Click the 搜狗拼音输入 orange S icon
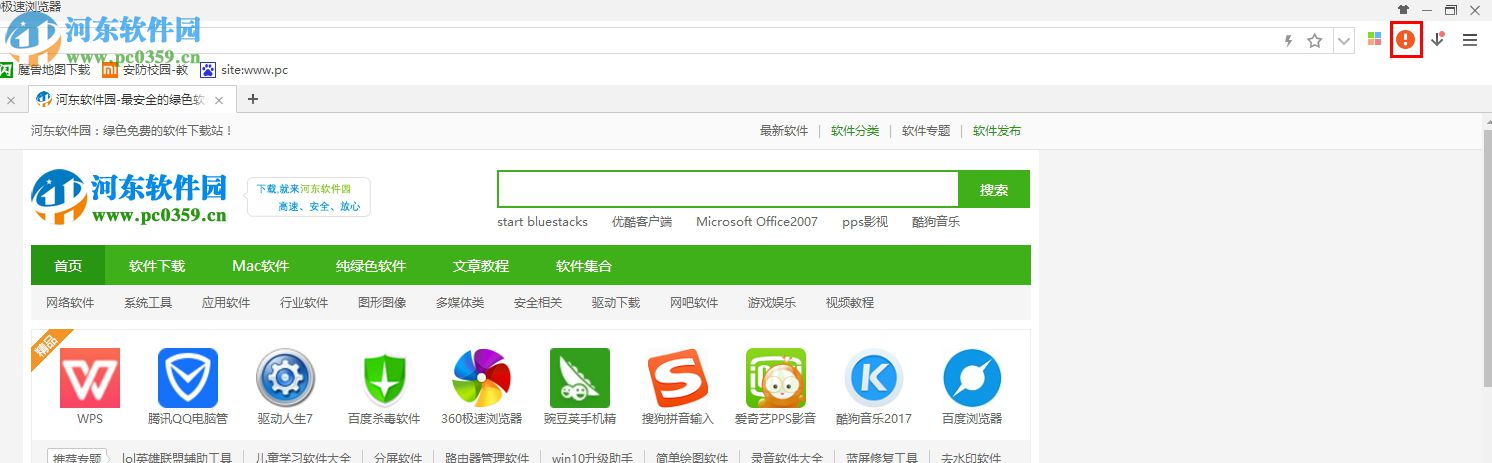 click(678, 378)
